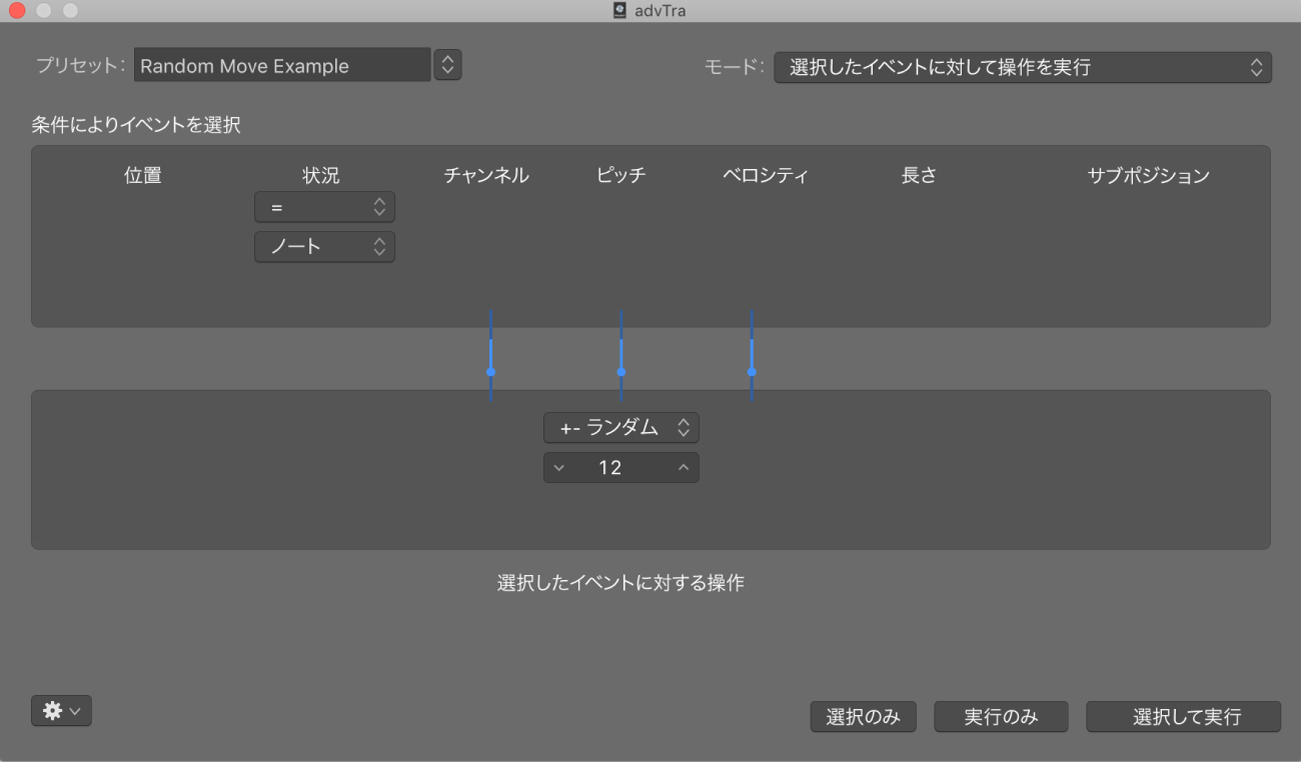
Task: Click the ベロシティ column header
Action: pyautogui.click(x=765, y=175)
